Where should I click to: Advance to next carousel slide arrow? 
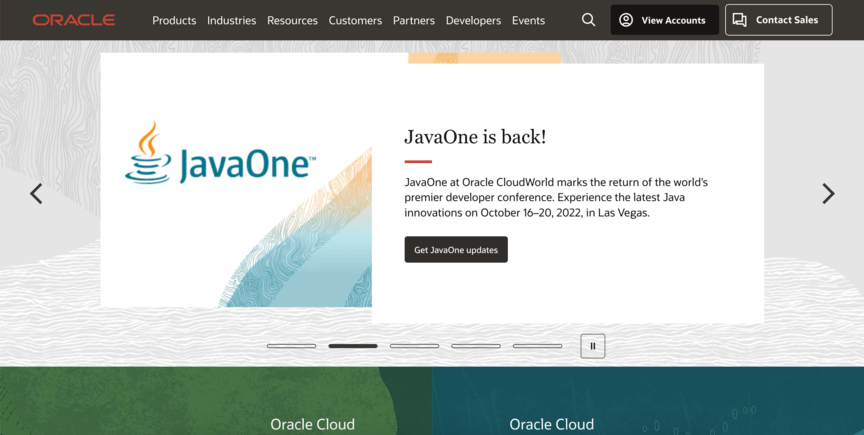pos(828,194)
